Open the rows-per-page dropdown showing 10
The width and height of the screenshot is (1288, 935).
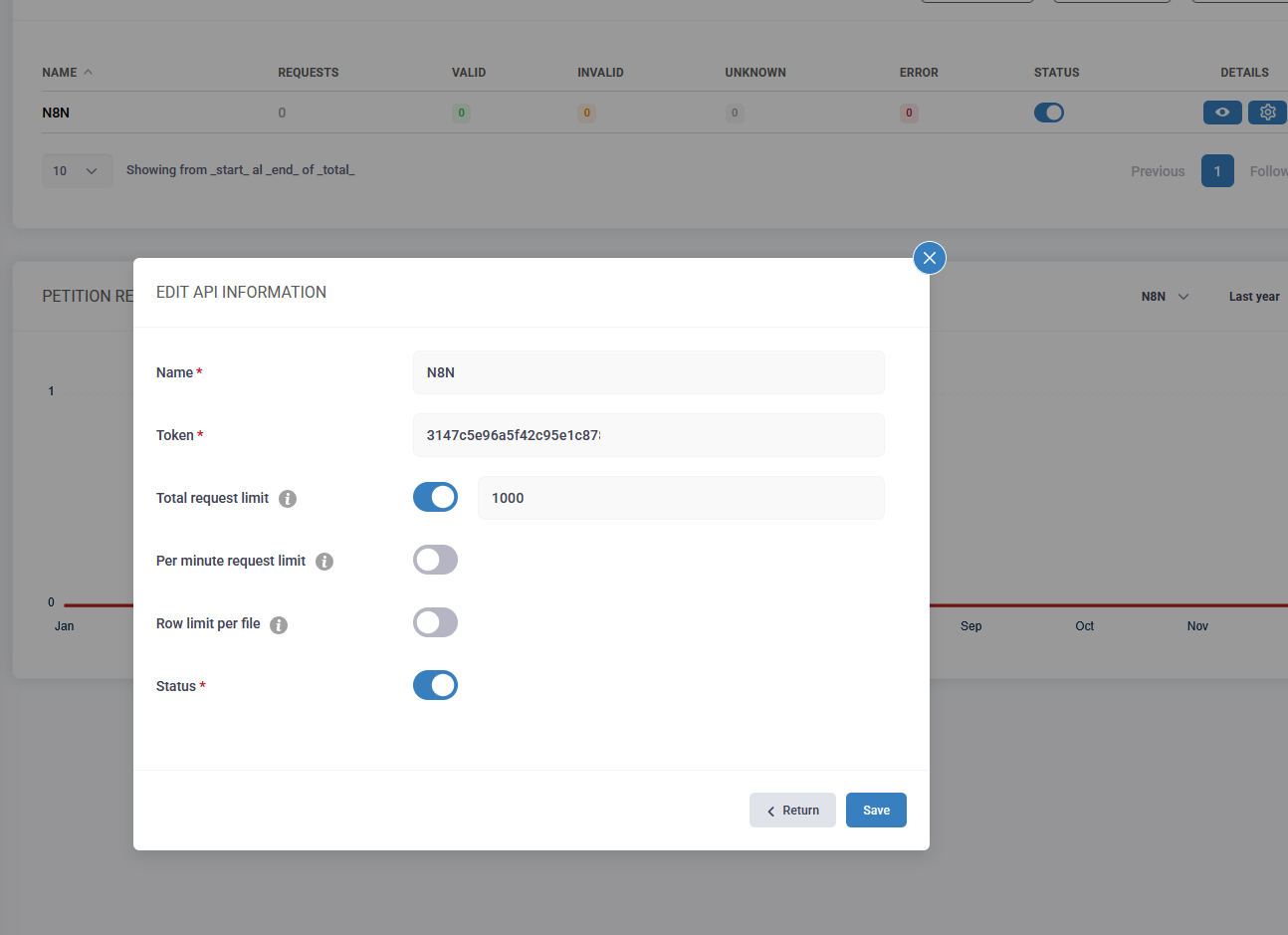coord(77,170)
